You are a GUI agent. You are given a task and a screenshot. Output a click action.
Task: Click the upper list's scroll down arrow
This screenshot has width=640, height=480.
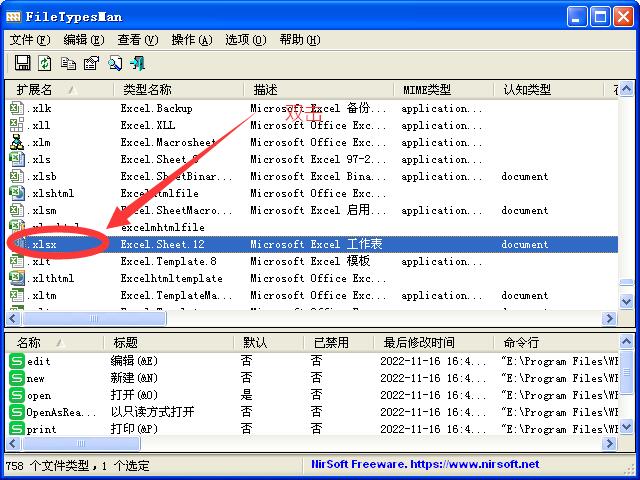pyautogui.click(x=627, y=302)
